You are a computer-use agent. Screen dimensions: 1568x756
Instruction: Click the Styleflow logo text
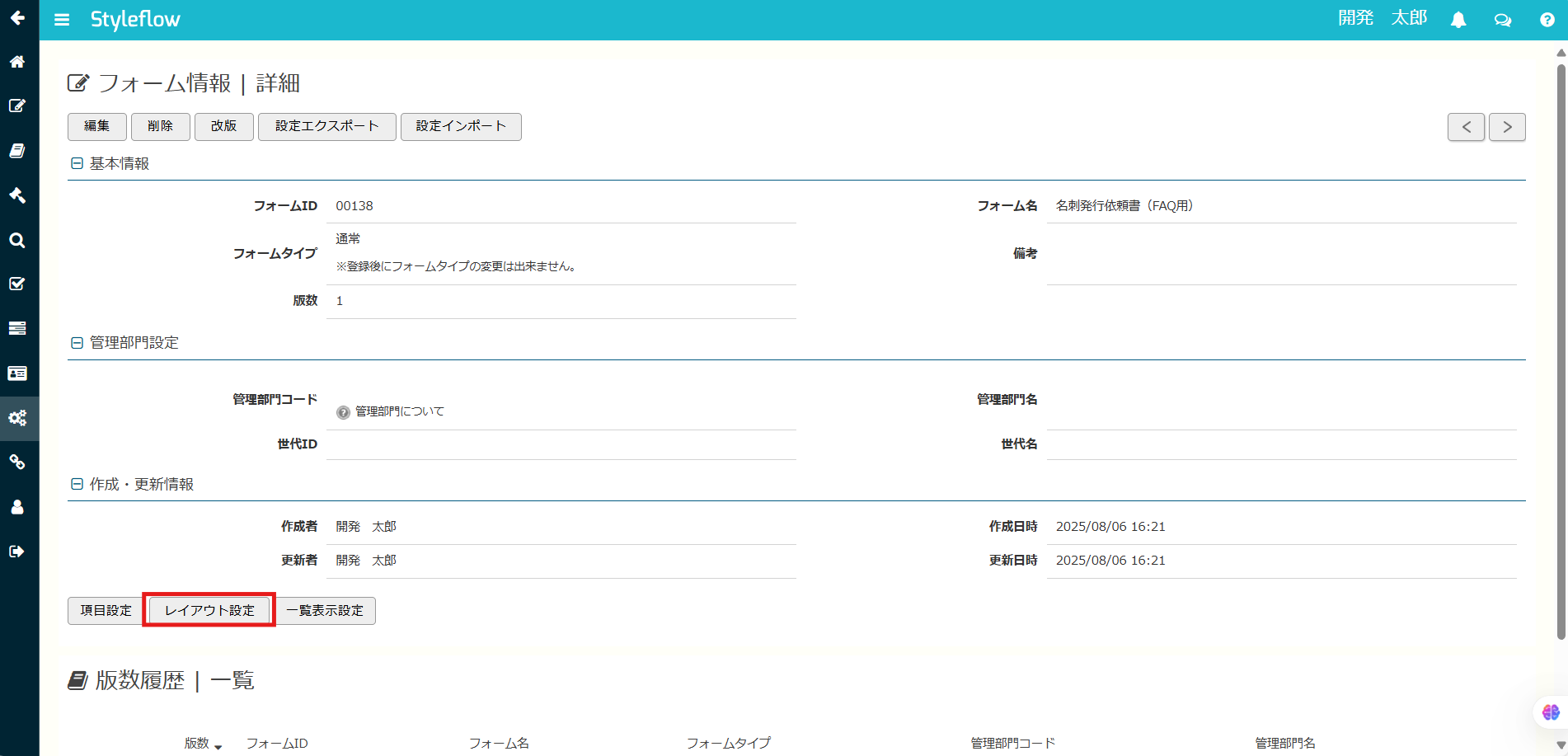(135, 20)
